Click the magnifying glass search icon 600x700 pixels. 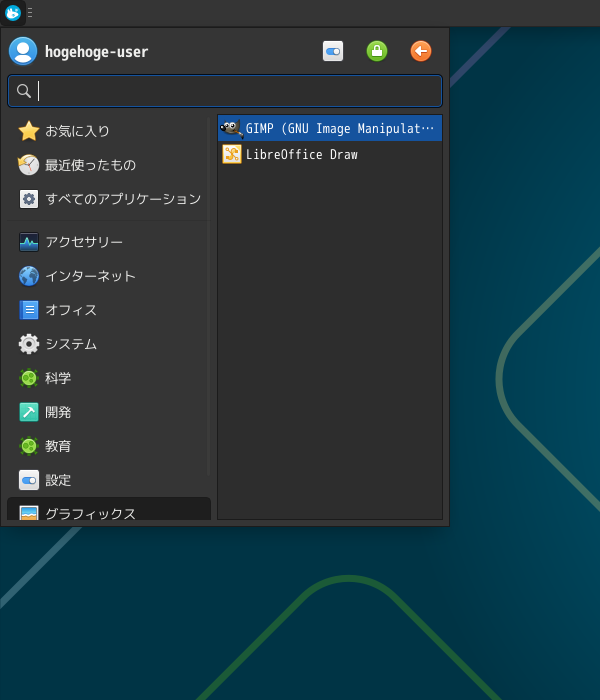[x=24, y=91]
